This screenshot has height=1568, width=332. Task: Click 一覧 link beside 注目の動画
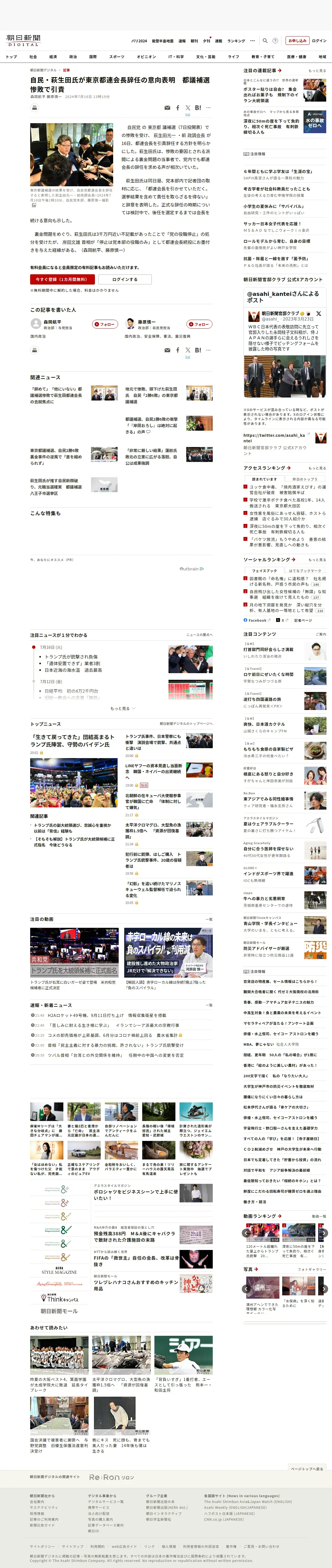coord(209,920)
